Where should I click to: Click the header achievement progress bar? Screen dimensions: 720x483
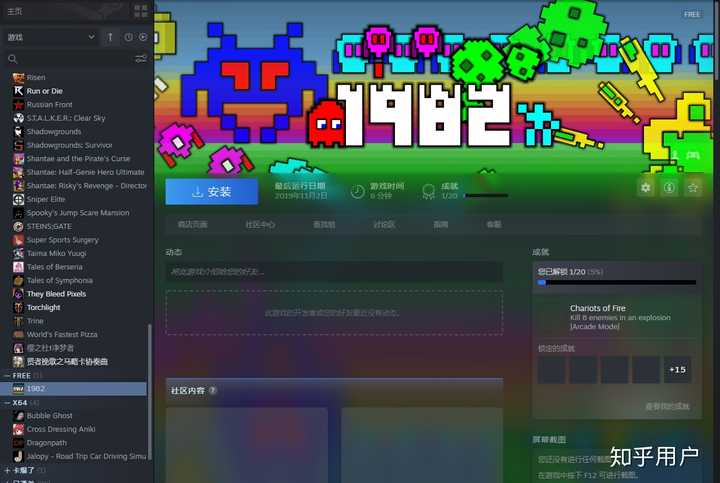[486, 196]
